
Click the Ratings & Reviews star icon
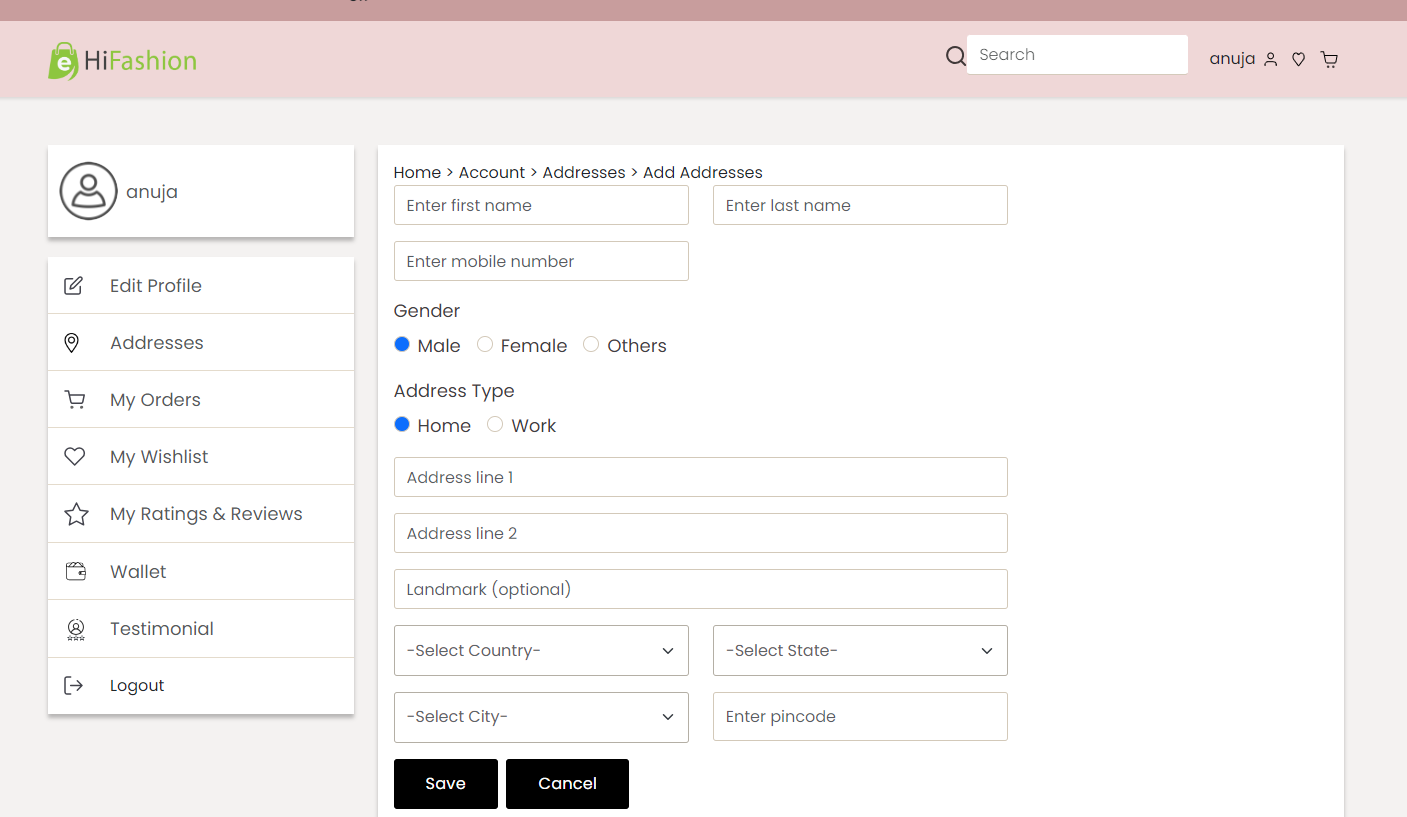(x=76, y=514)
